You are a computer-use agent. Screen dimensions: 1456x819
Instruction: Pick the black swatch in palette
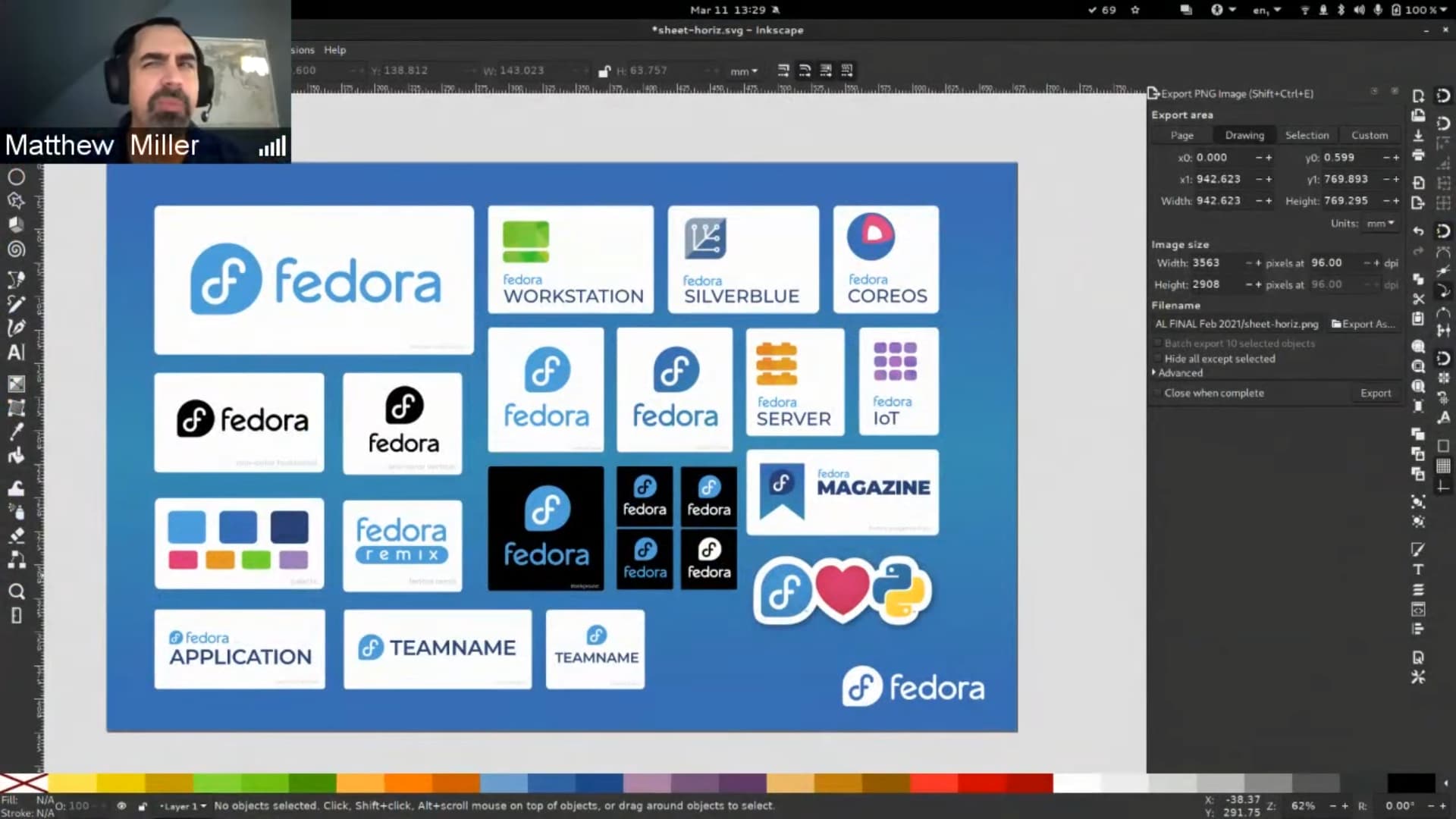[x=1410, y=783]
